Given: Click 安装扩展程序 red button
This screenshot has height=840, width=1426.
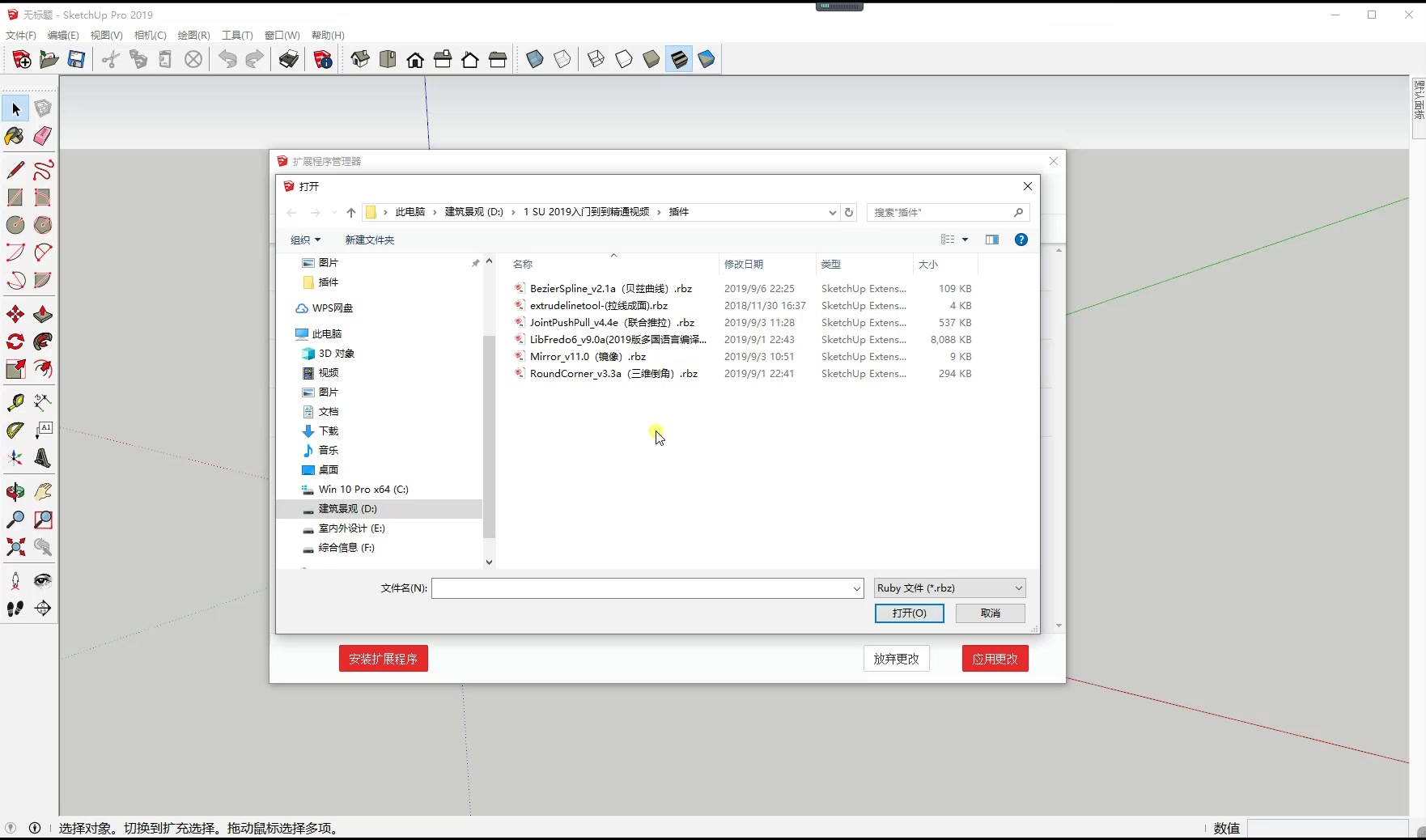Looking at the screenshot, I should pyautogui.click(x=383, y=659).
